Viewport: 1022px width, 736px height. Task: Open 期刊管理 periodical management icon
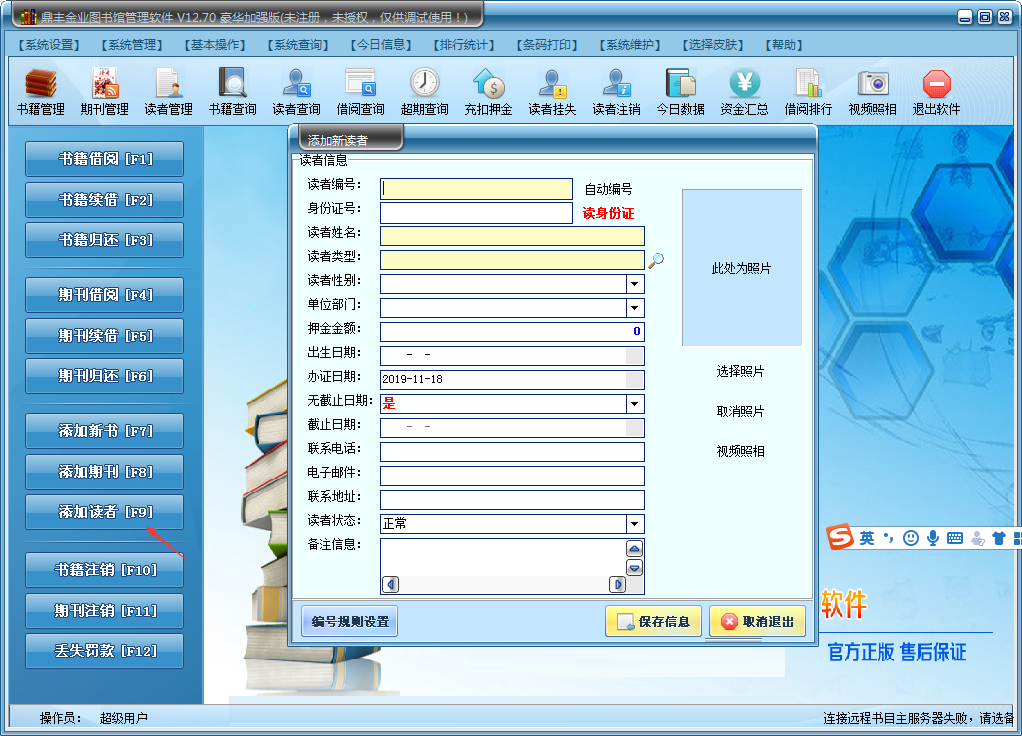click(x=104, y=83)
